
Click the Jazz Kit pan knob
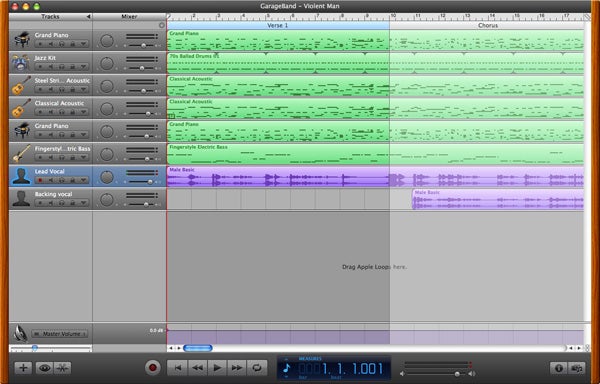point(107,63)
